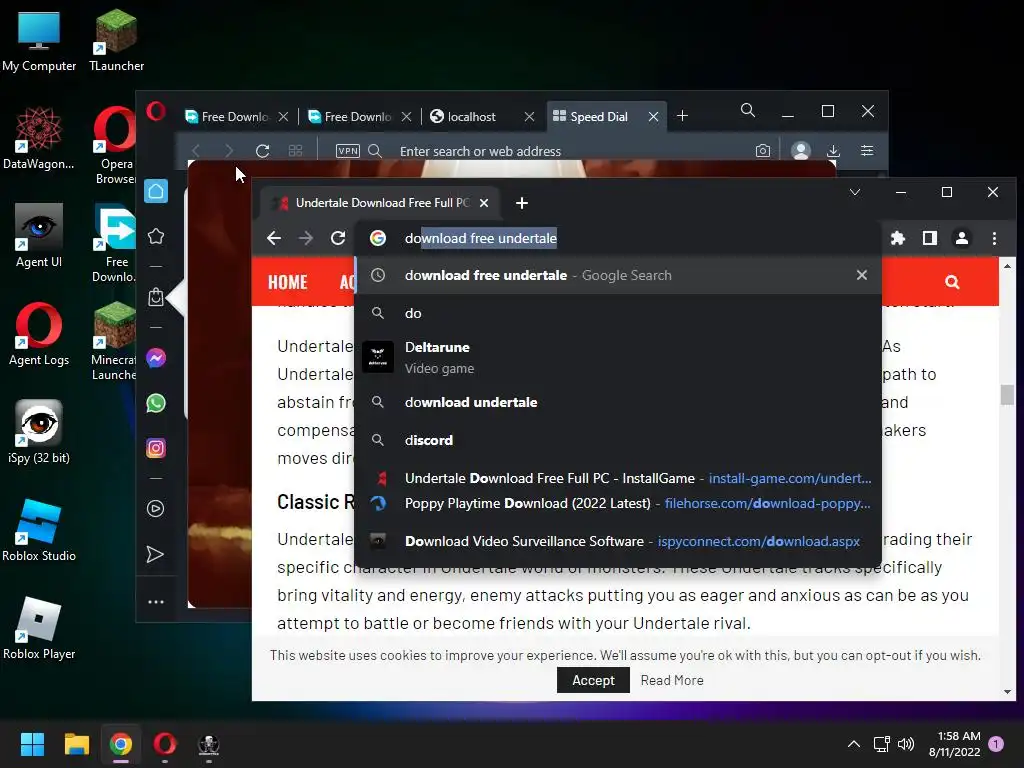Open Opera downloads icon
The width and height of the screenshot is (1024, 768).
coord(833,152)
